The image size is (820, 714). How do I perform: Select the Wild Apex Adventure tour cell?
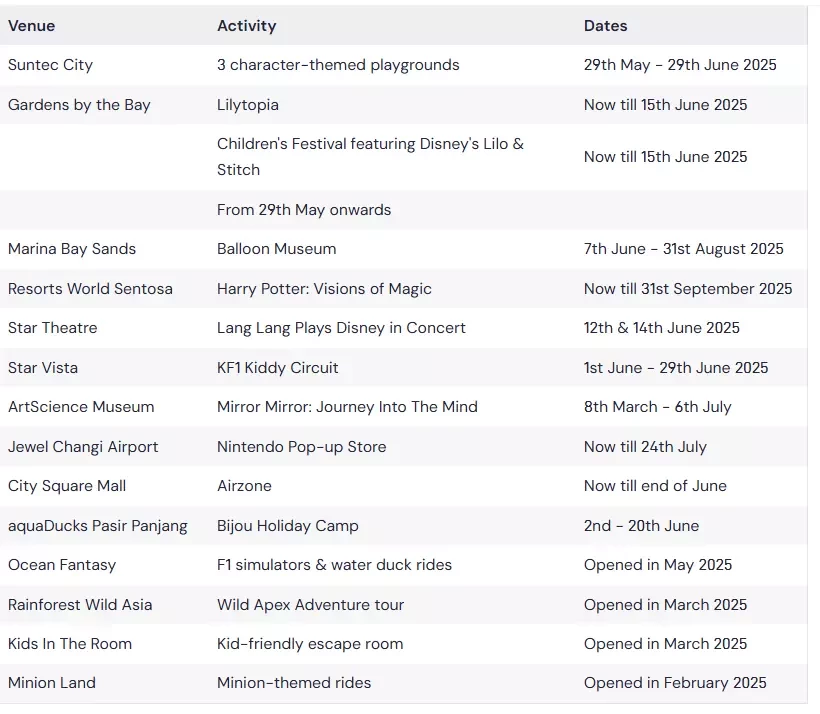pos(311,605)
